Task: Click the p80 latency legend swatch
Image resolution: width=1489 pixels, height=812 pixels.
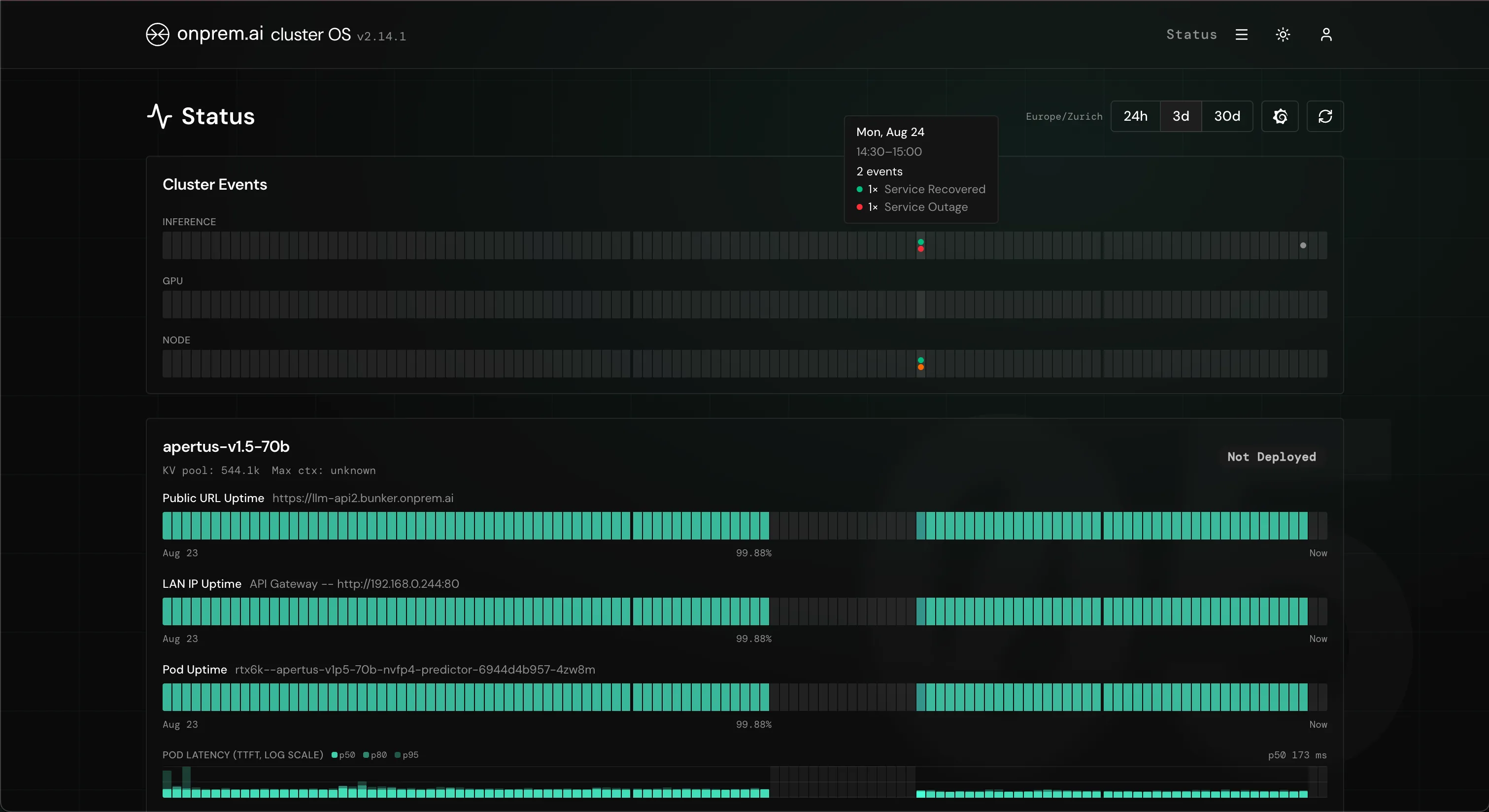Action: point(366,755)
